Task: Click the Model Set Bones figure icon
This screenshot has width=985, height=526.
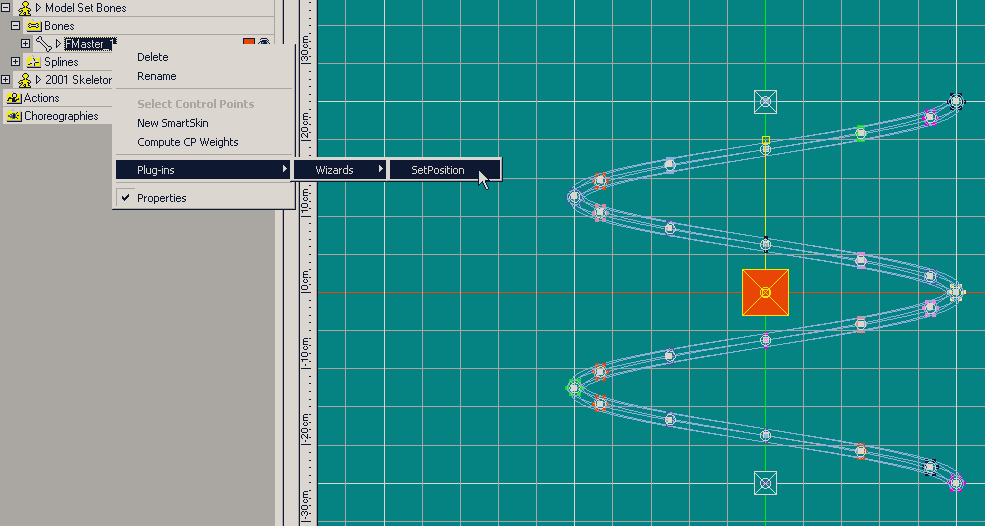Action: [24, 8]
